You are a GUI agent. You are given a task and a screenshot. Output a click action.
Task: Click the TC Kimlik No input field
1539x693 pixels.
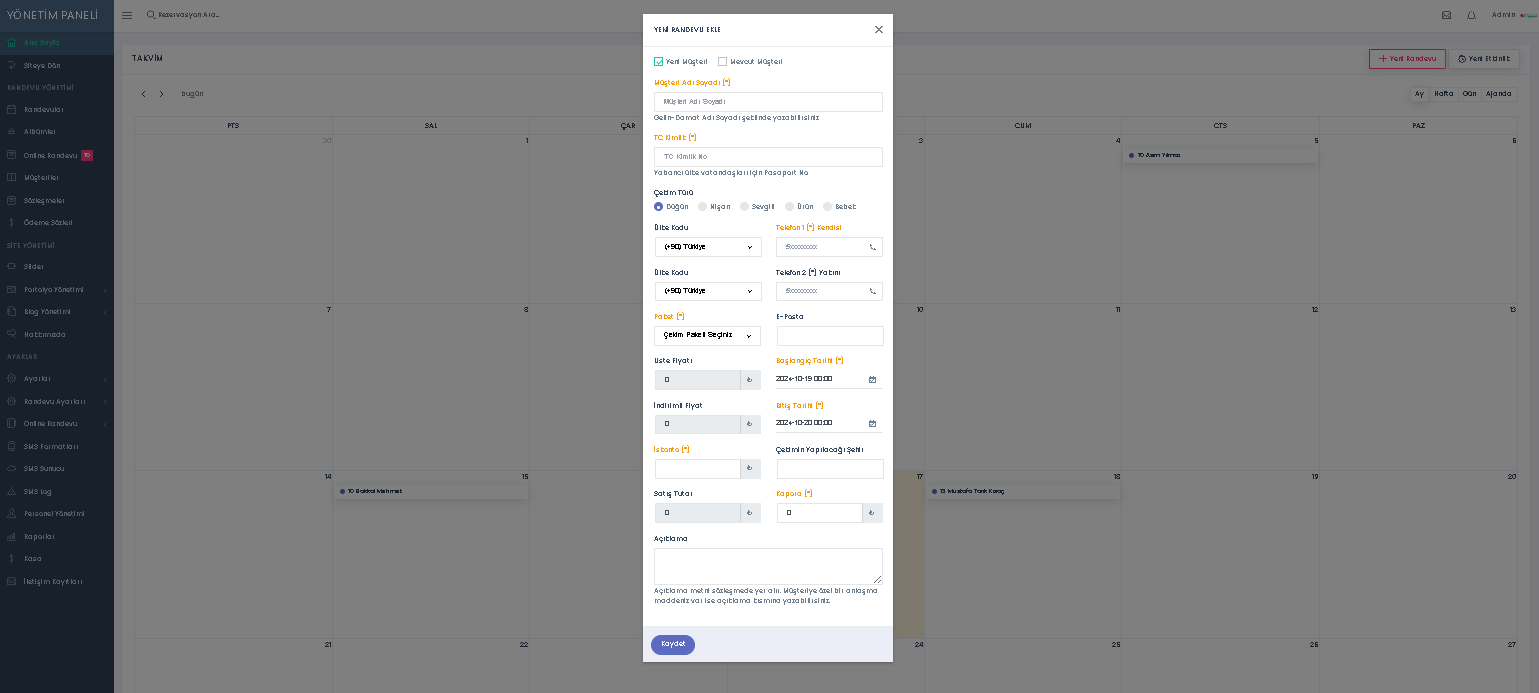point(768,157)
